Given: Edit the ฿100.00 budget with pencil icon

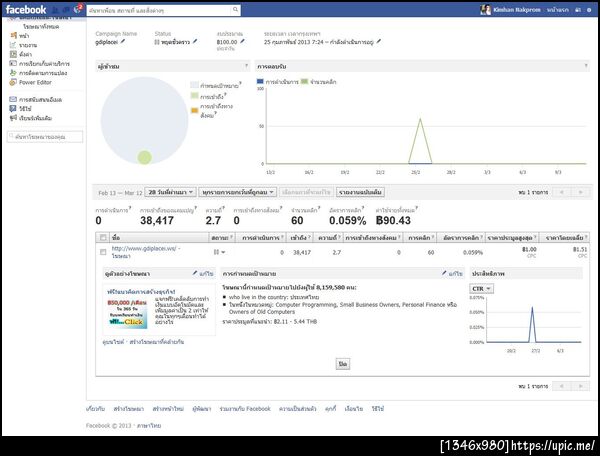Looking at the screenshot, I should click(242, 41).
